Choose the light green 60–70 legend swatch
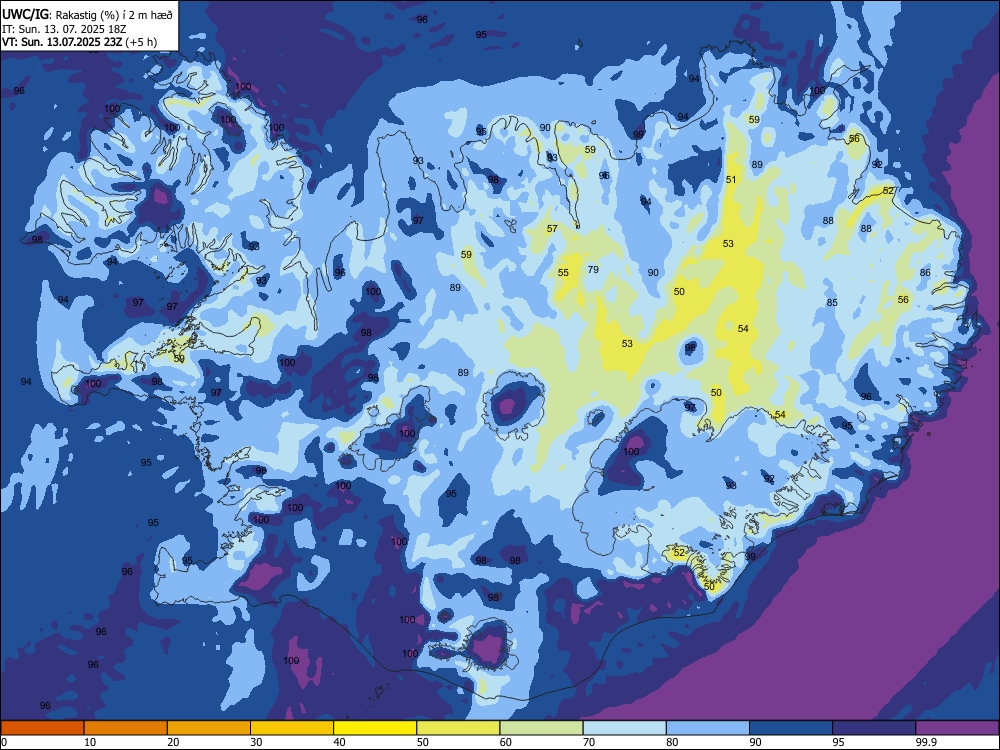 tap(541, 728)
